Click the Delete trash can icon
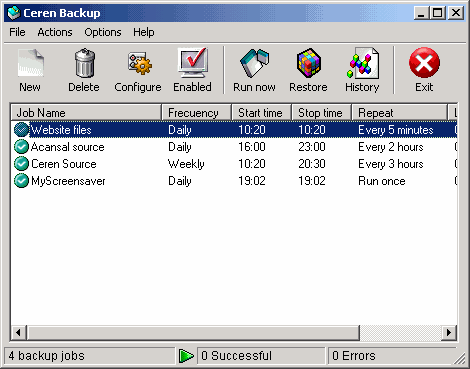This screenshot has height=369, width=470. pyautogui.click(x=84, y=63)
